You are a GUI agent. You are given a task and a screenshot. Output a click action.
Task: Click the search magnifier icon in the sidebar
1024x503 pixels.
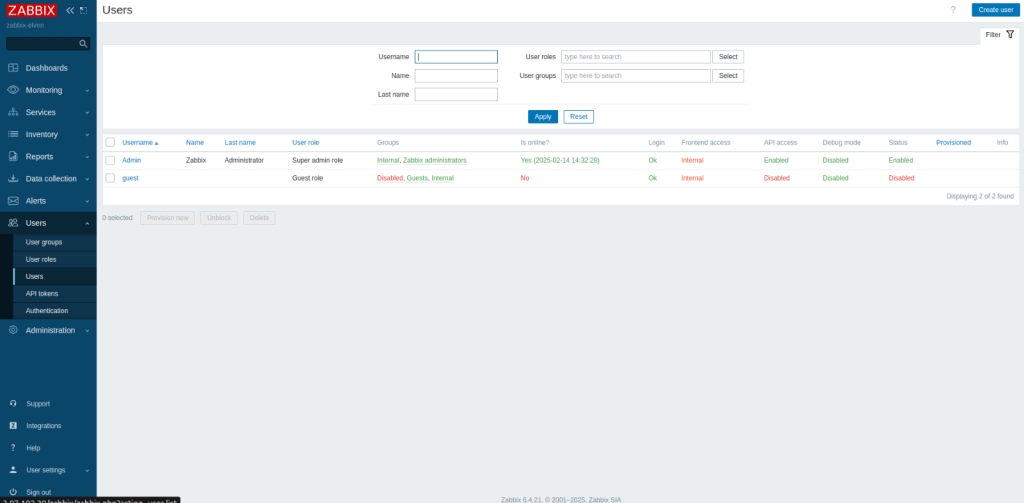83,44
